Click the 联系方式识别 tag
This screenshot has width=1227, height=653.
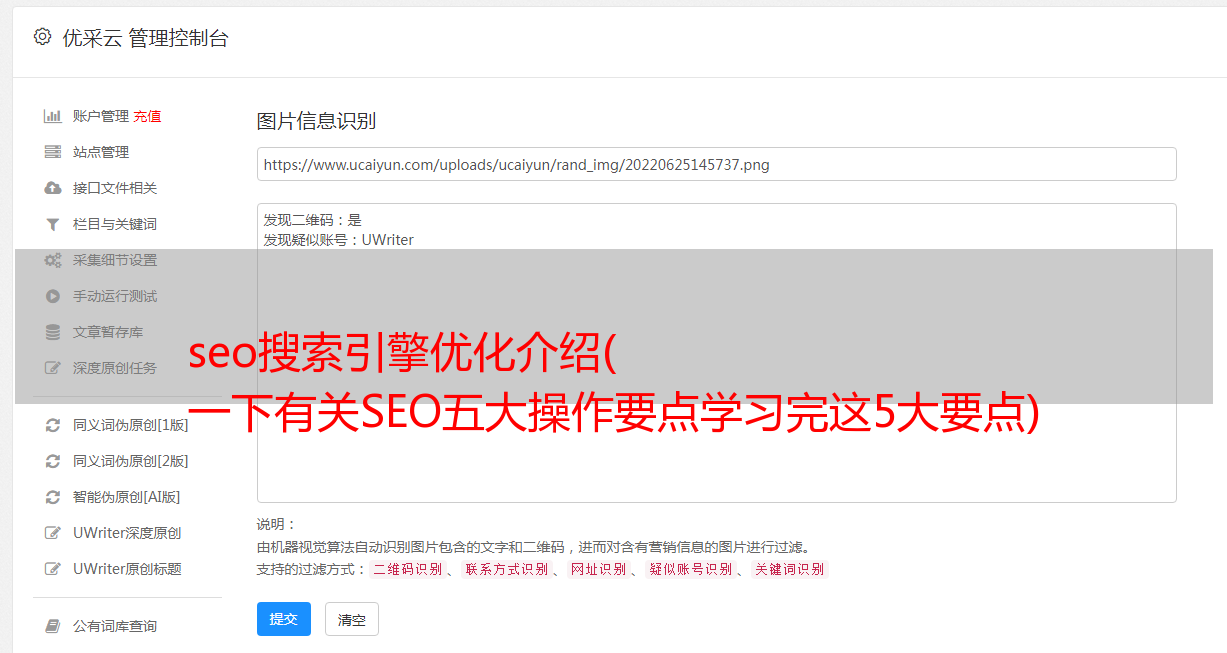click(506, 569)
